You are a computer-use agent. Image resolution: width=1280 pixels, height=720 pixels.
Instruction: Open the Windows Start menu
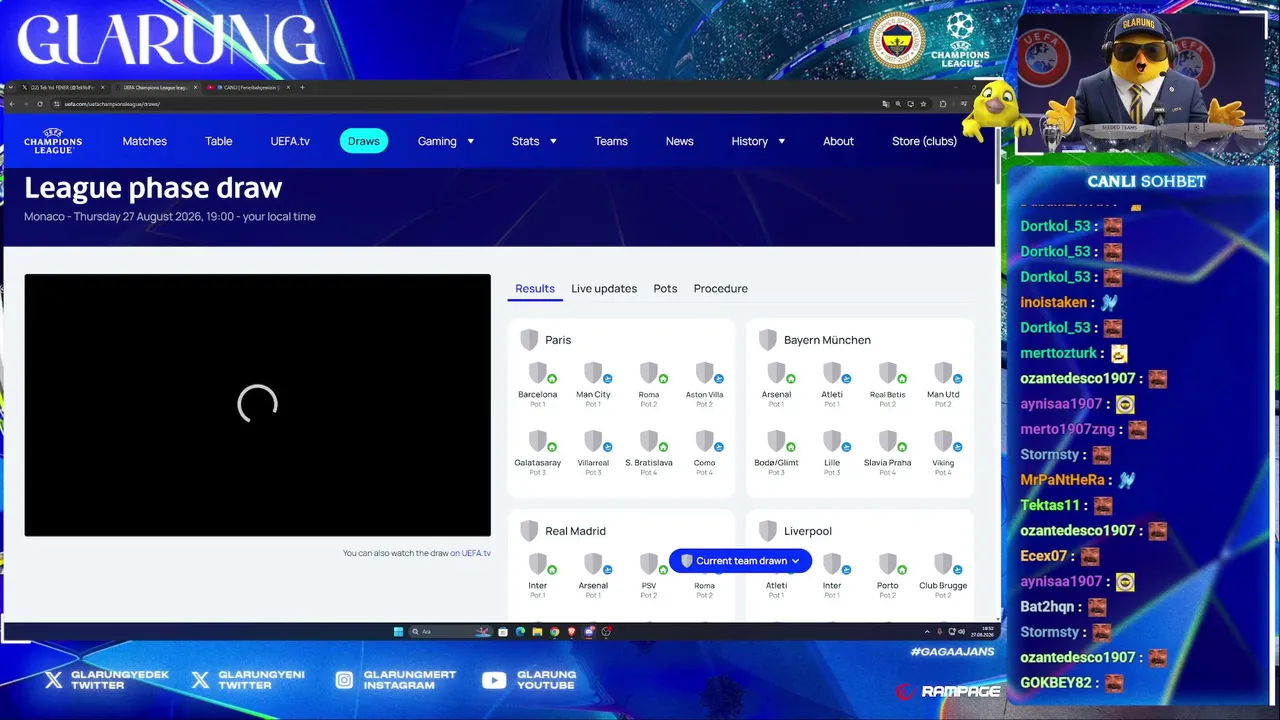[x=398, y=632]
